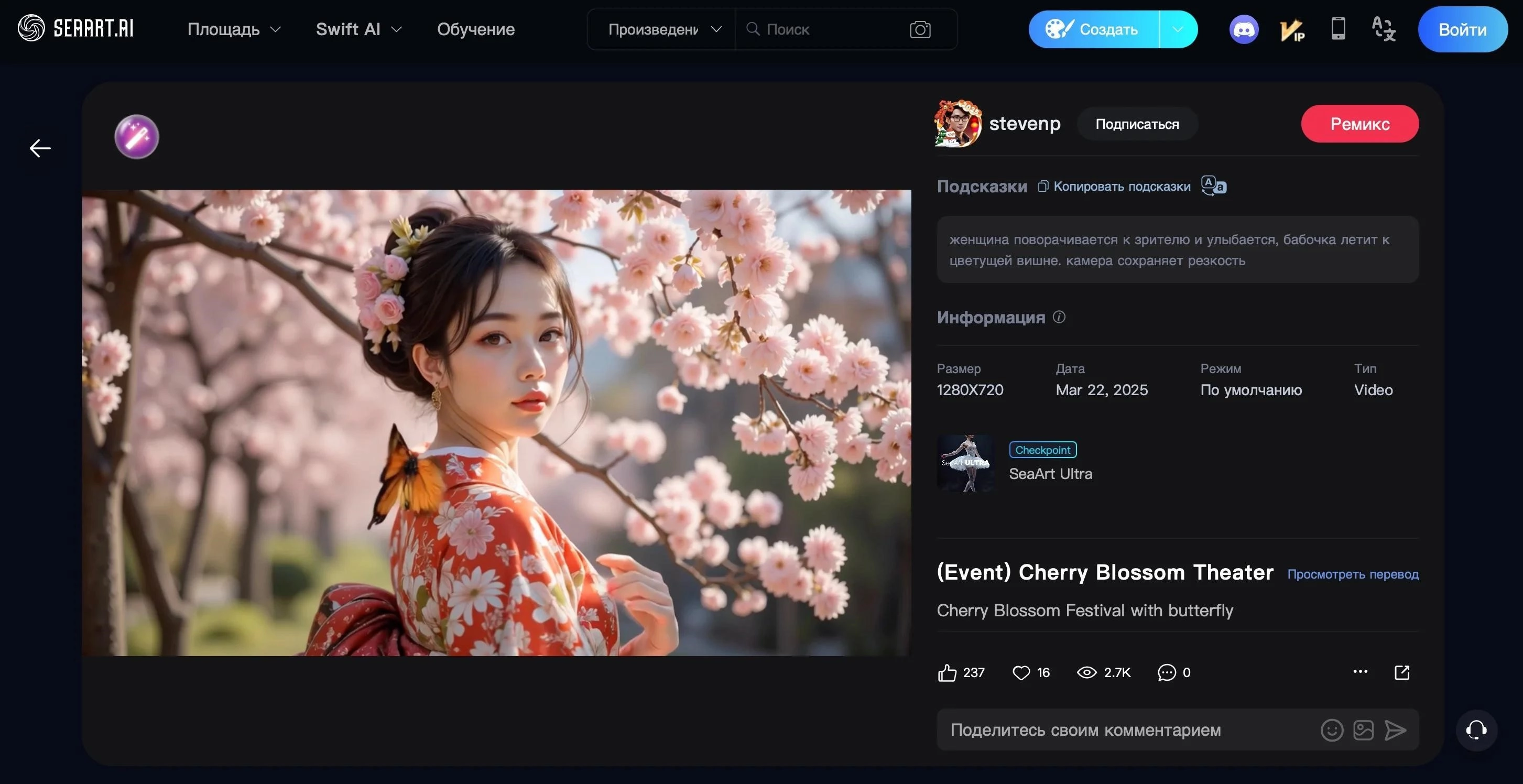Click the language switch icon in header
Image resolution: width=1523 pixels, height=784 pixels.
point(1384,29)
